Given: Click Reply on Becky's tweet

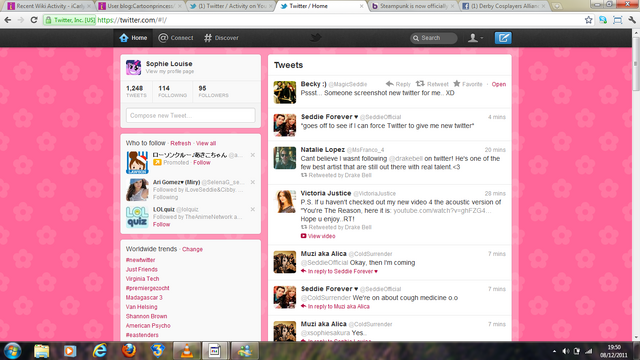Looking at the screenshot, I should click(398, 84).
